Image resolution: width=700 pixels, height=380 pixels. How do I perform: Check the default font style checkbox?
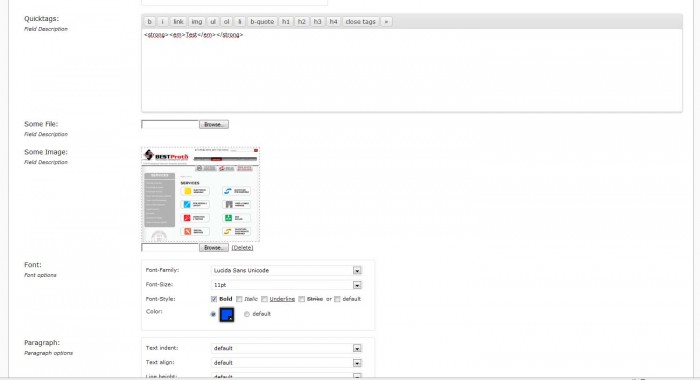click(x=337, y=299)
